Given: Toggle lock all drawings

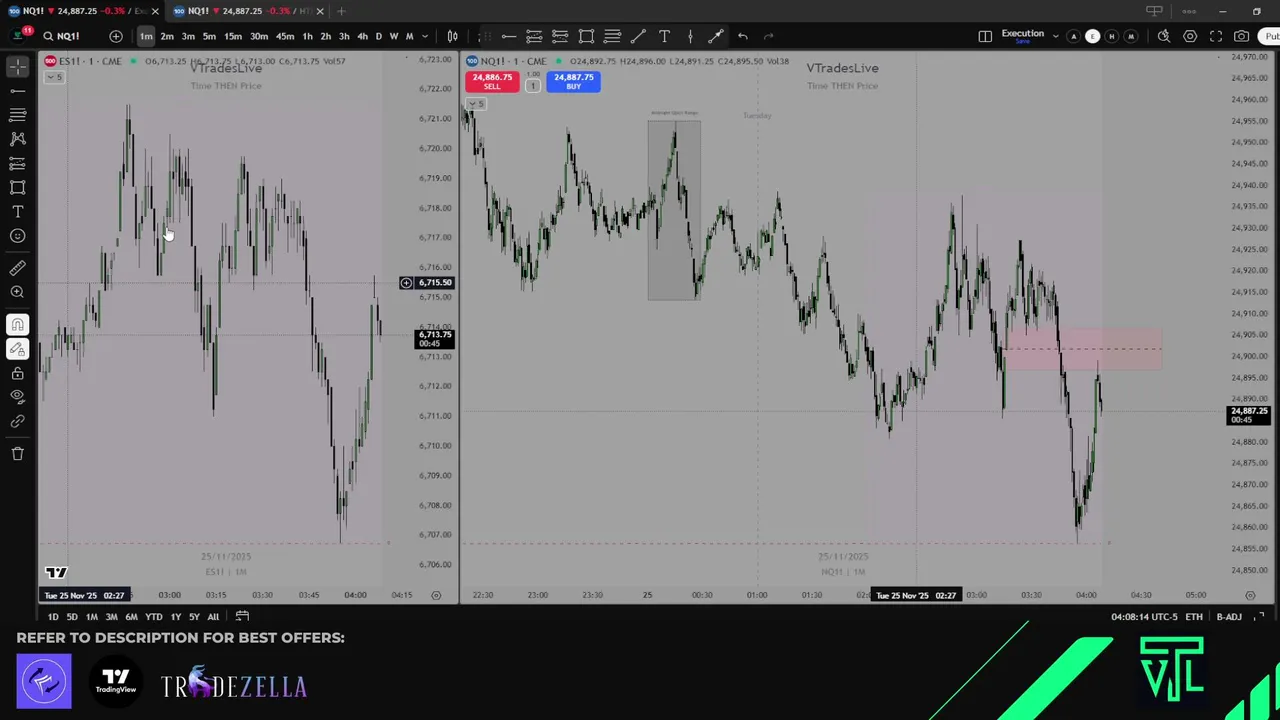Looking at the screenshot, I should point(18,373).
